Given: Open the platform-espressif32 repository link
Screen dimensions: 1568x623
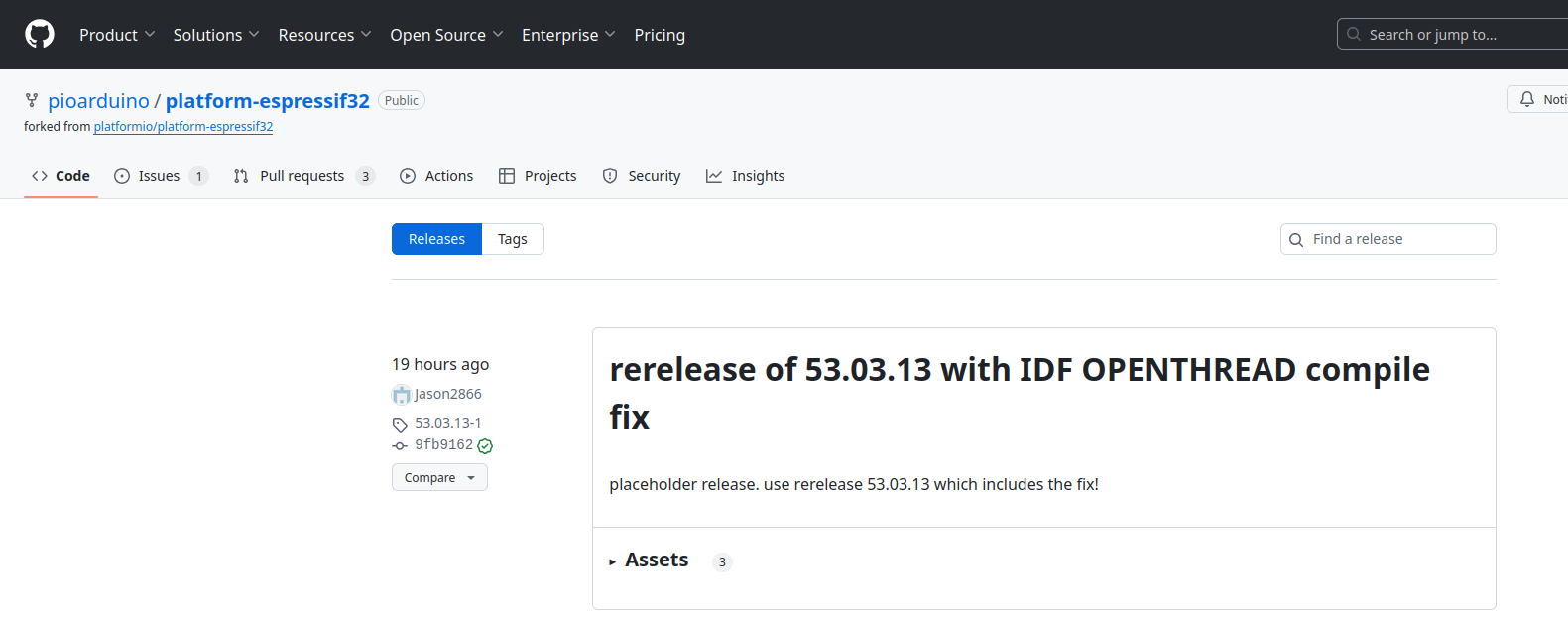Looking at the screenshot, I should (268, 101).
